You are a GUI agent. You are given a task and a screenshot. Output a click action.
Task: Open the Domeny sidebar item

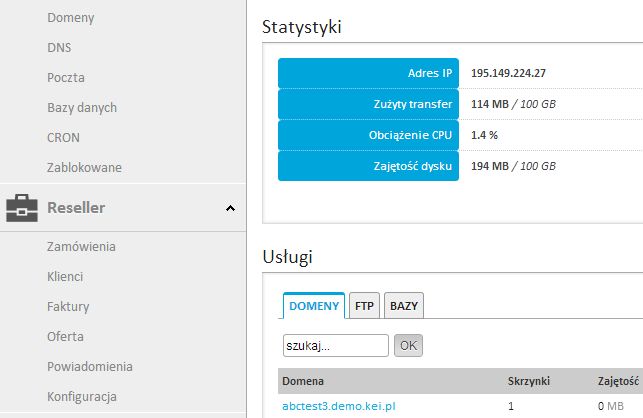(x=71, y=17)
